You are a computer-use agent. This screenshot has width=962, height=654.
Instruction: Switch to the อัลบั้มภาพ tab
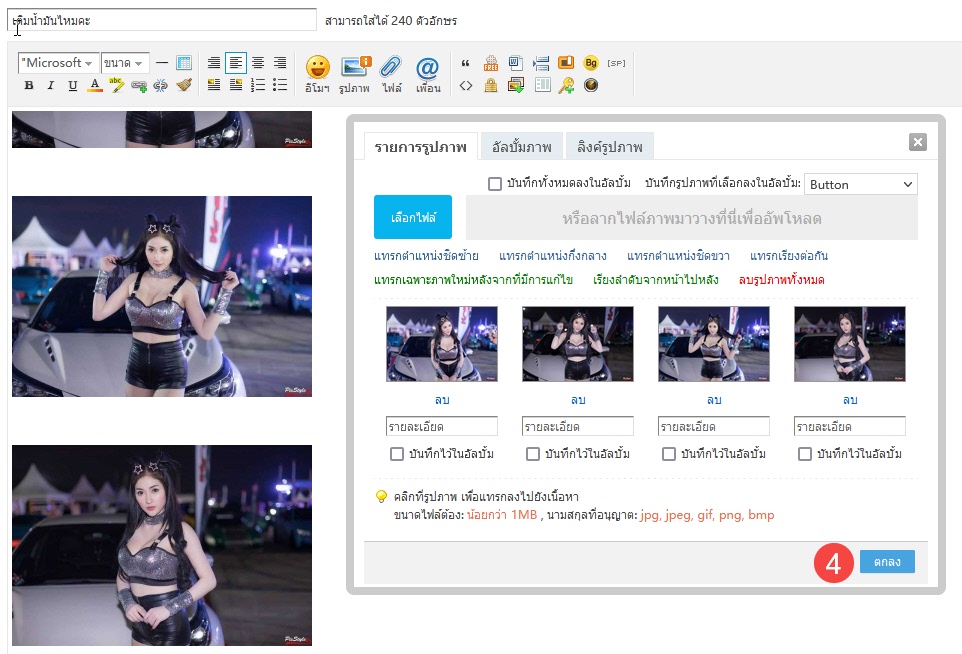tap(521, 147)
